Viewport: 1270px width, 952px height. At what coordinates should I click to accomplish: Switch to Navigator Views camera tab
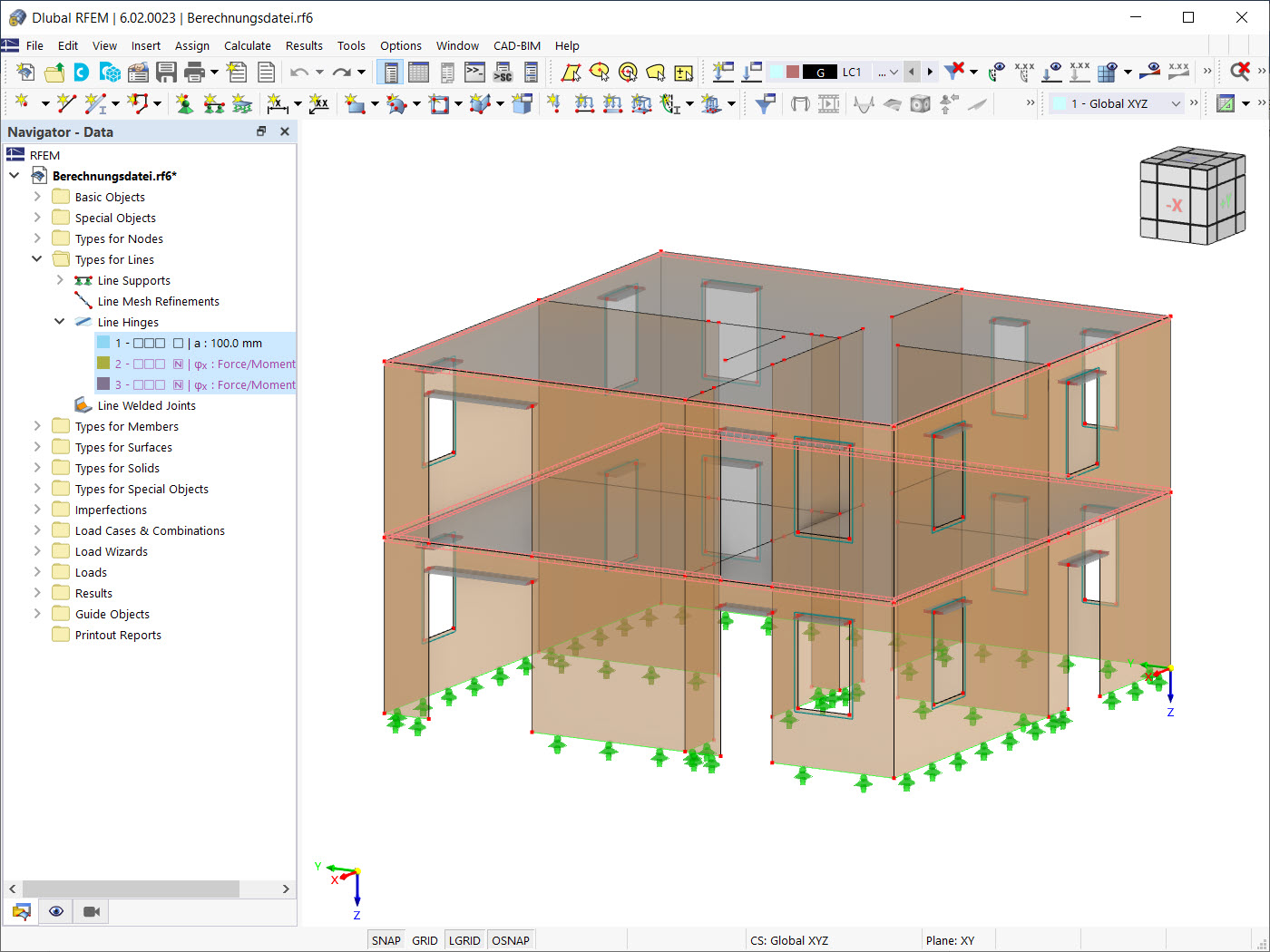coord(92,911)
